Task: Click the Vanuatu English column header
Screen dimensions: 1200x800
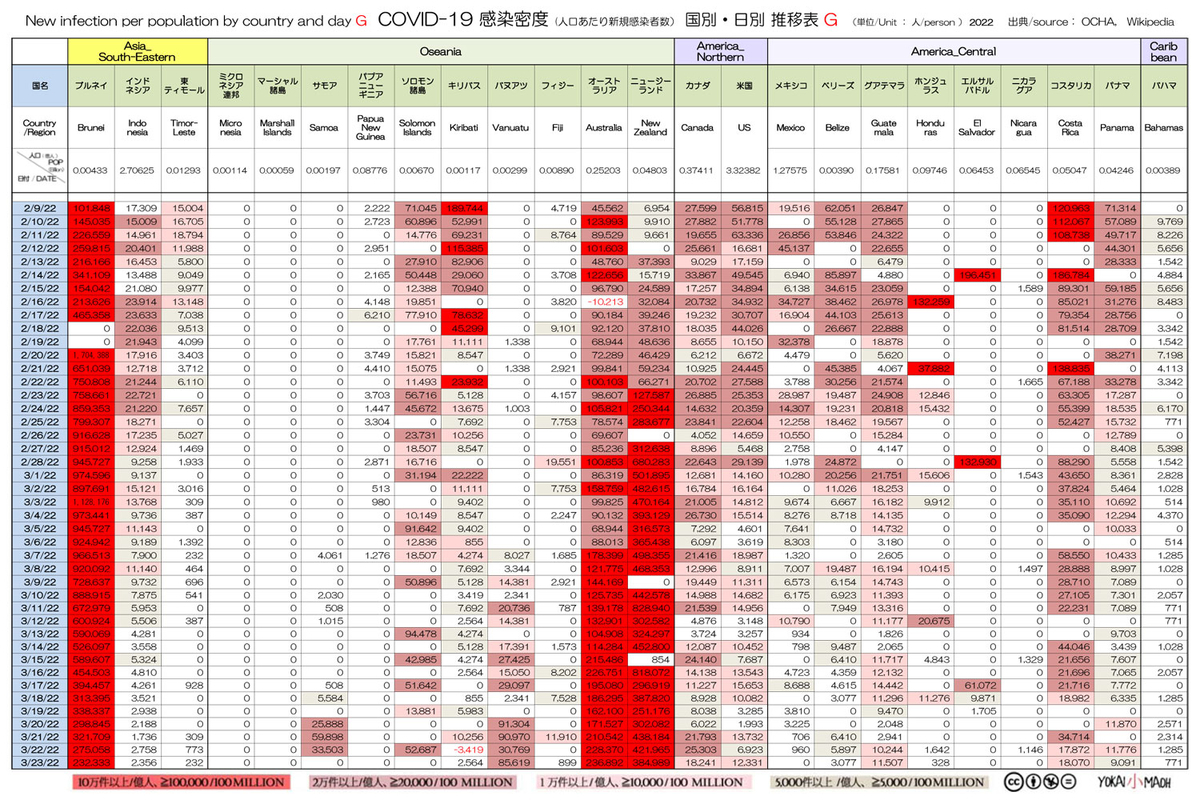Action: coord(510,128)
